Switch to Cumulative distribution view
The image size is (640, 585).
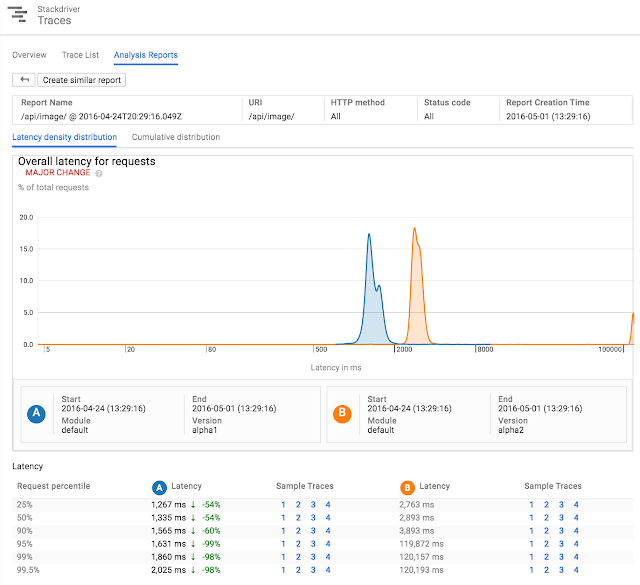(176, 137)
